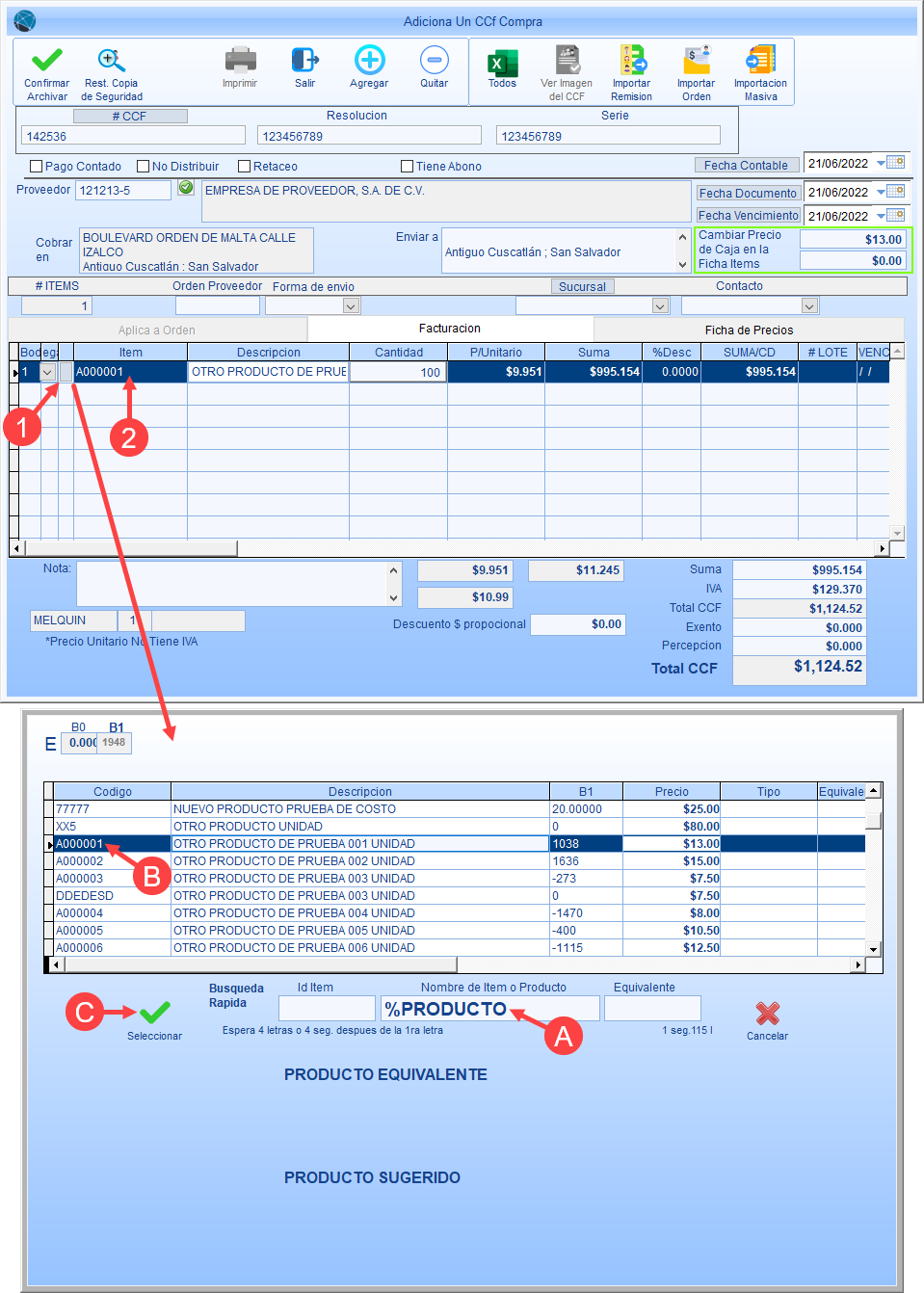Screen dimensions: 924x1293
Task: Click the Id Item search field
Action: click(x=327, y=1008)
